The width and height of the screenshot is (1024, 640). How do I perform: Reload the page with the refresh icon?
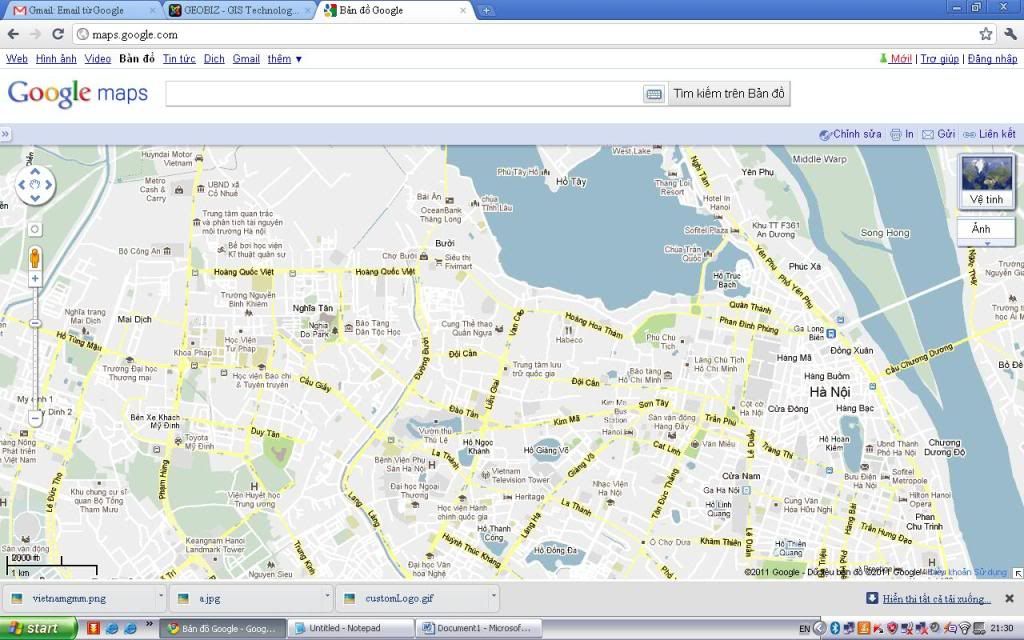click(x=58, y=34)
